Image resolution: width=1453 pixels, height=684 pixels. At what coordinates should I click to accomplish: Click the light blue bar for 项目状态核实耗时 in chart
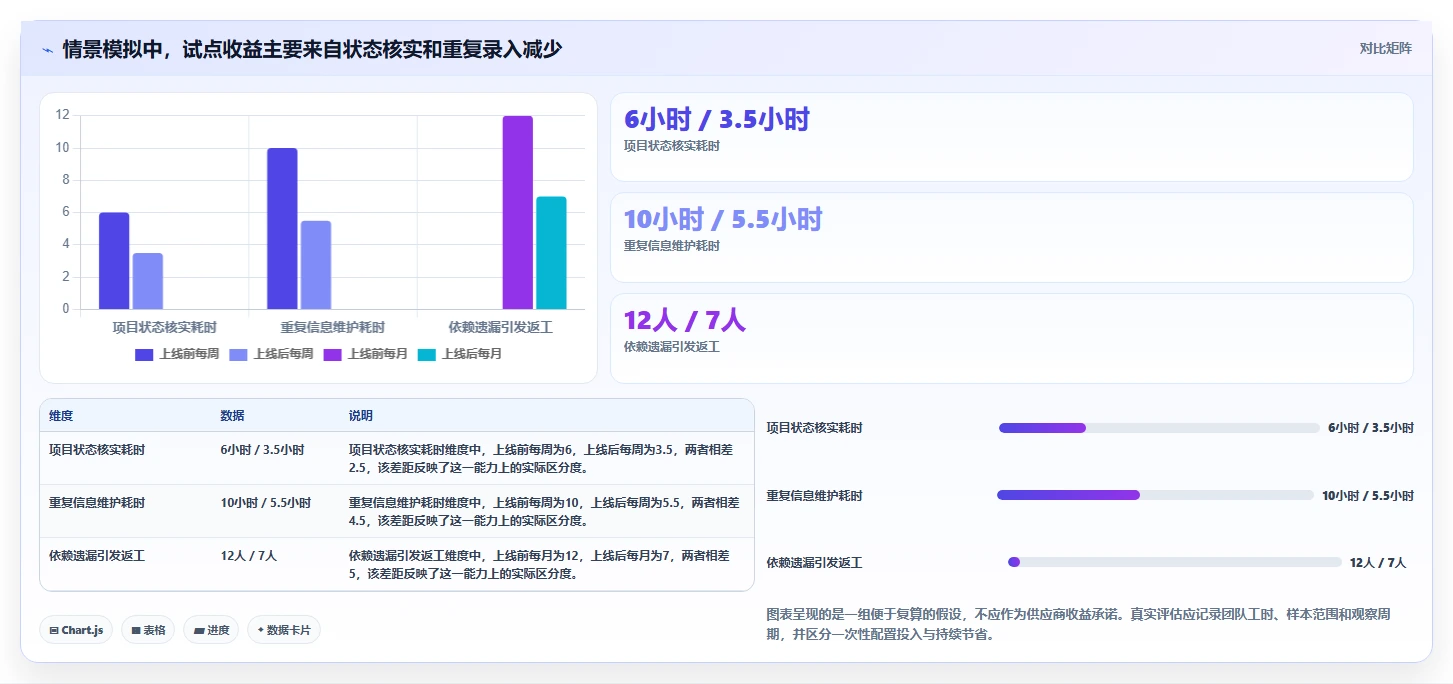click(148, 281)
